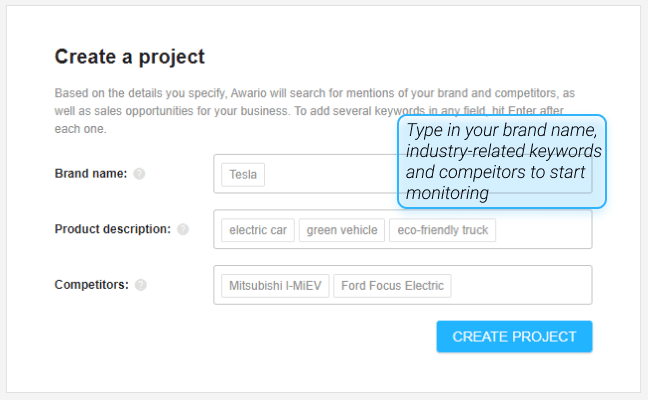Click the Brand name label
The width and height of the screenshot is (648, 400).
point(91,174)
